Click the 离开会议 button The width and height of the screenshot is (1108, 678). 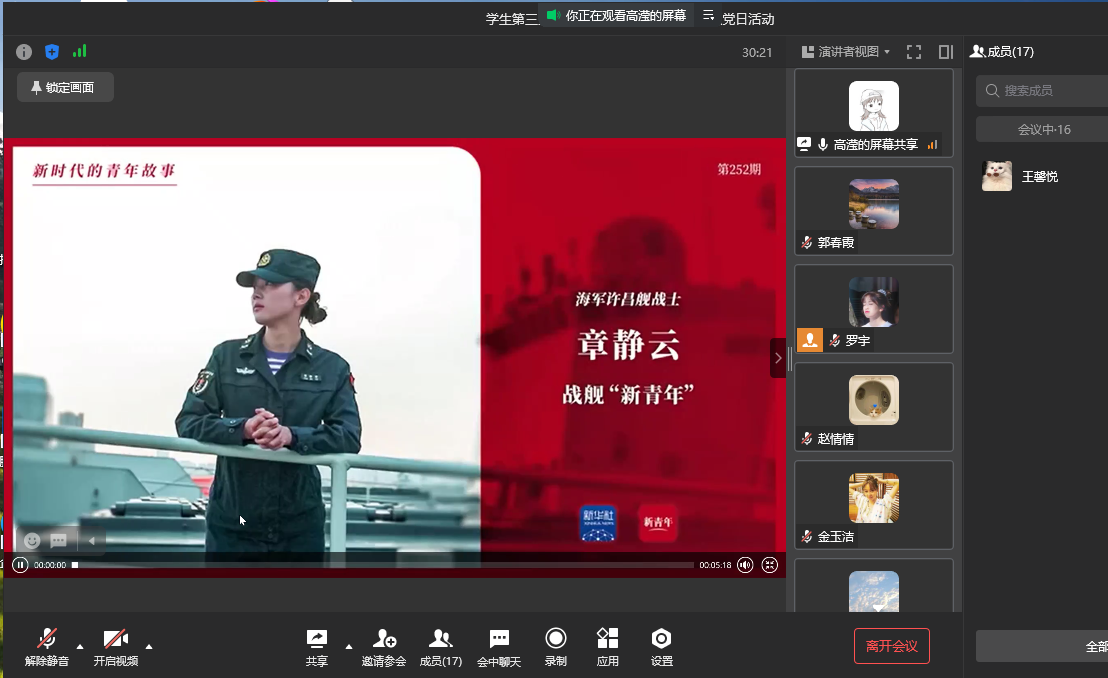tap(891, 646)
